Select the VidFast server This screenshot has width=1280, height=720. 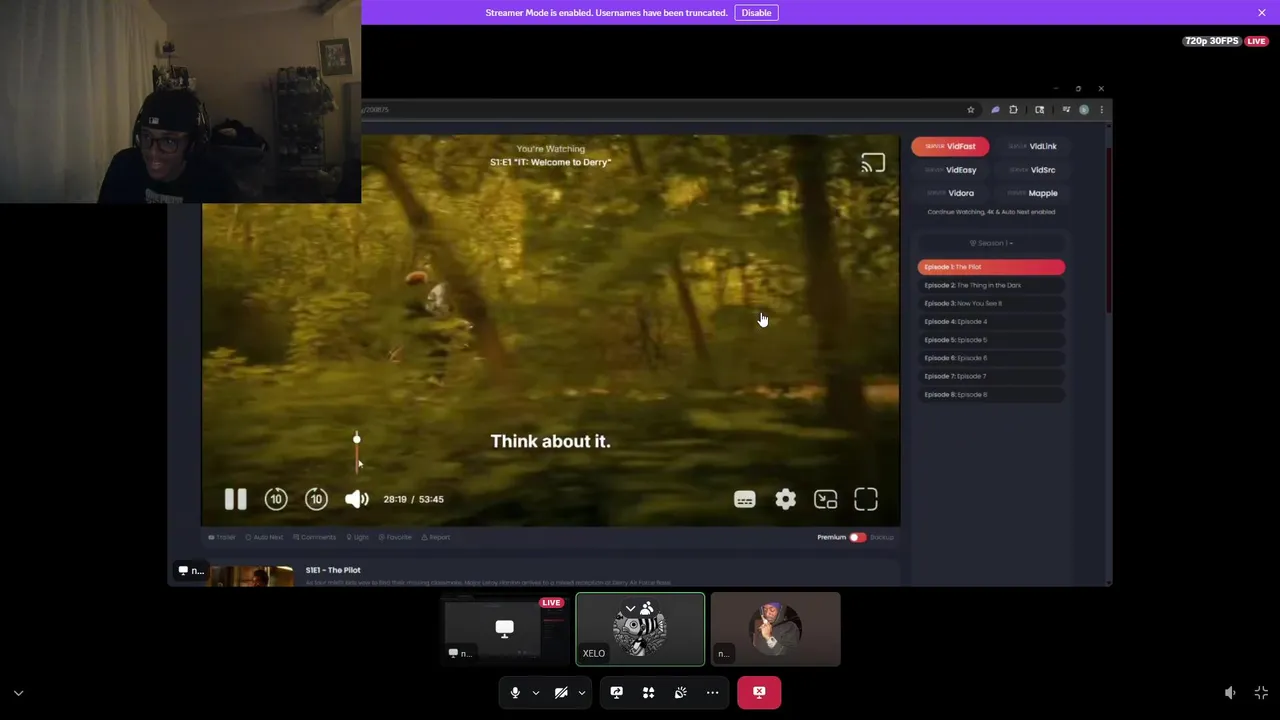coord(950,146)
